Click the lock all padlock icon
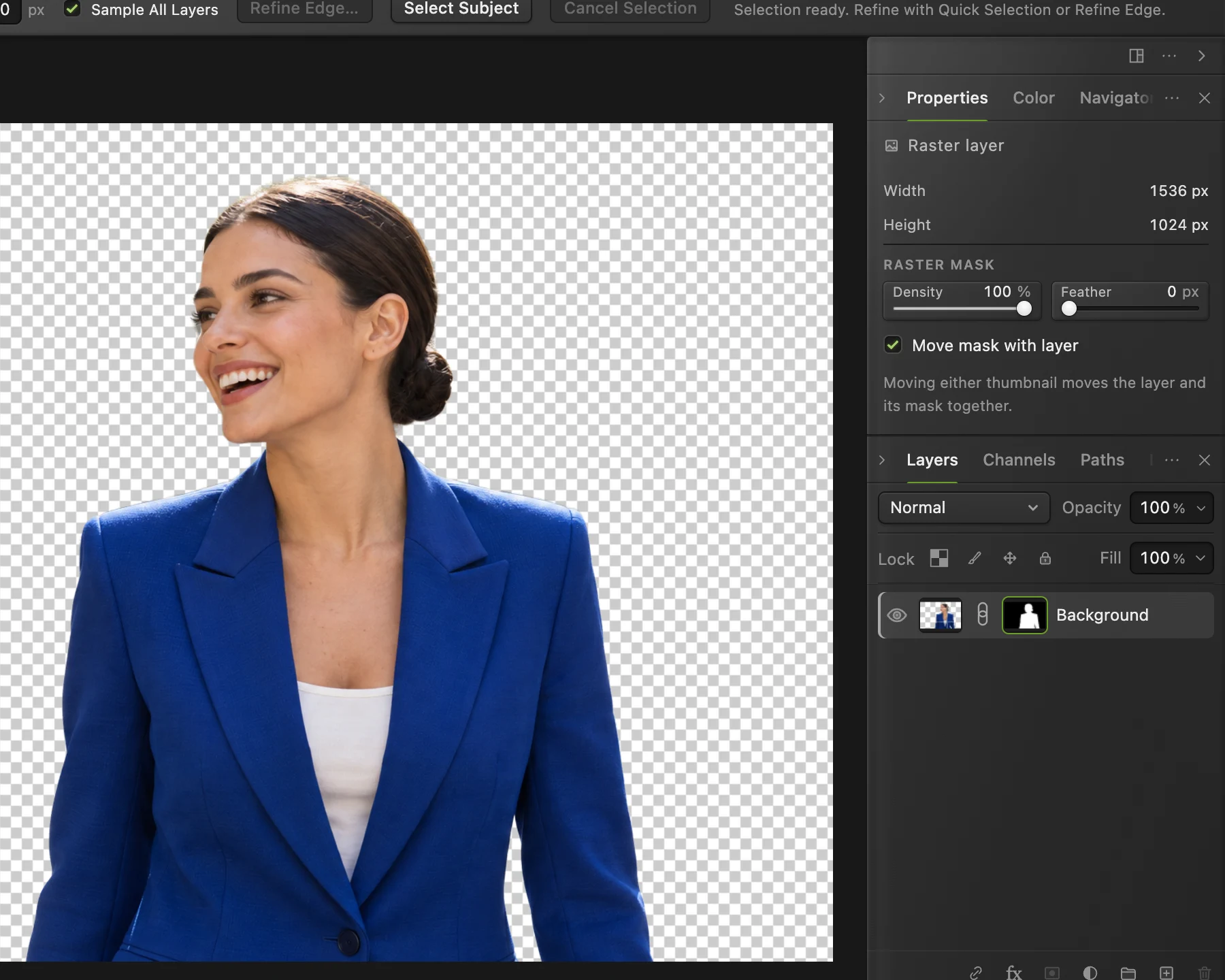The height and width of the screenshot is (980, 1225). (1045, 559)
